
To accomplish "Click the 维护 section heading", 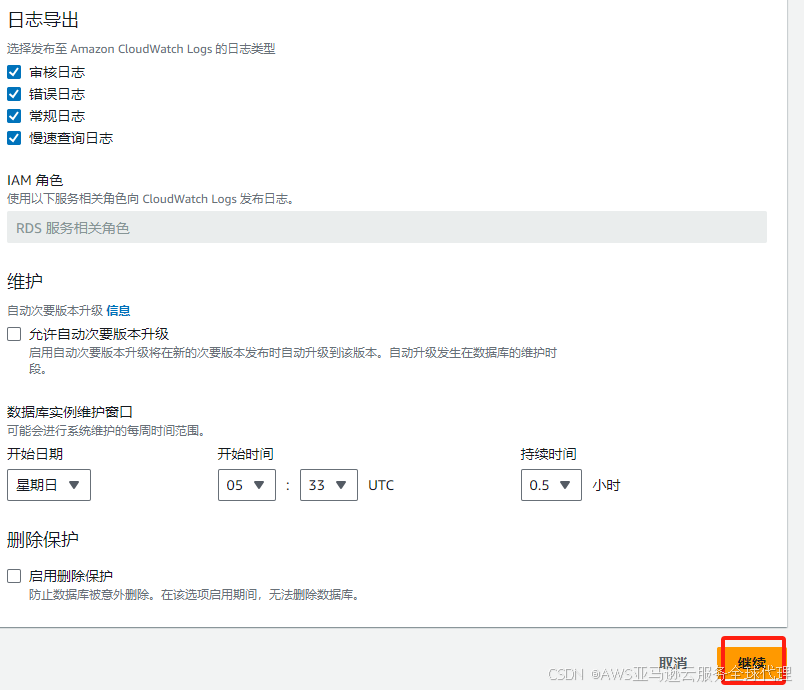I will tap(25, 281).
